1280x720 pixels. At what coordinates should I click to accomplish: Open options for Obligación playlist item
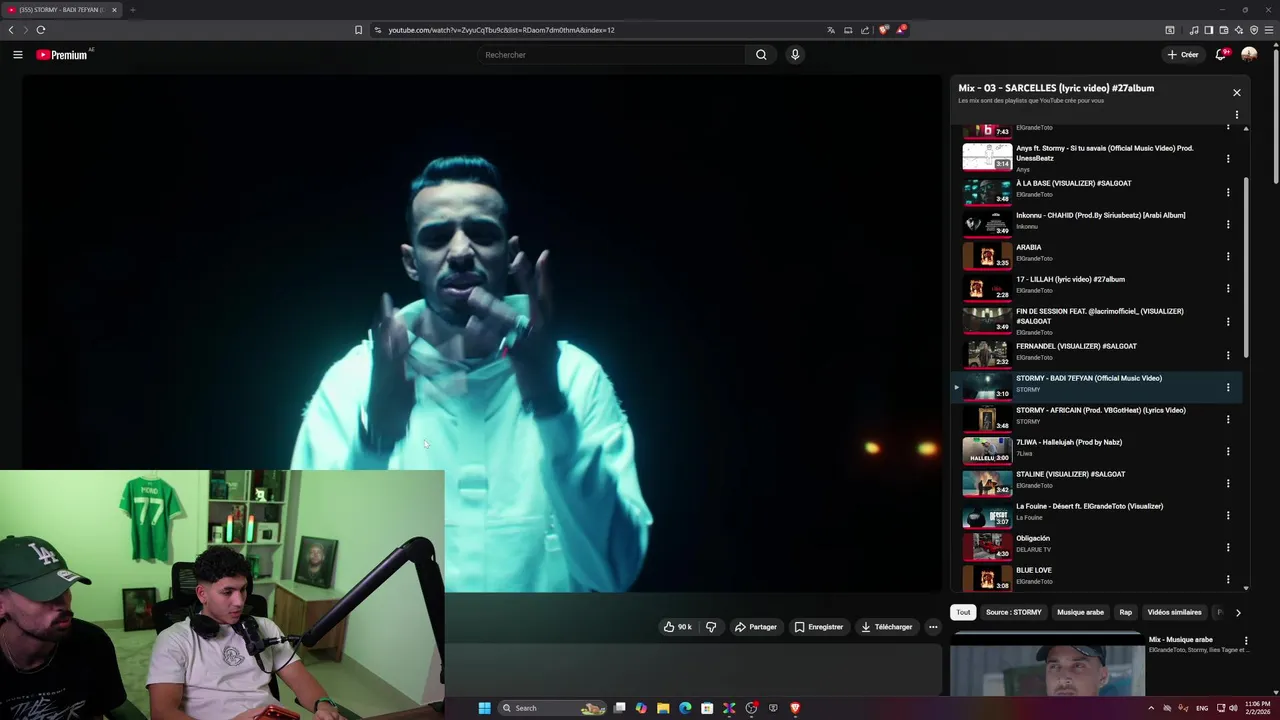[x=1228, y=547]
